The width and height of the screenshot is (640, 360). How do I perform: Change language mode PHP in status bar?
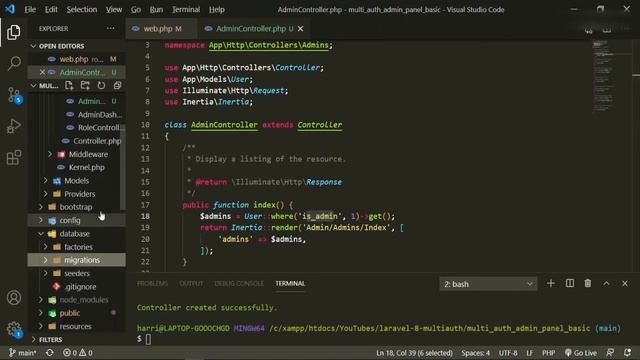point(549,353)
